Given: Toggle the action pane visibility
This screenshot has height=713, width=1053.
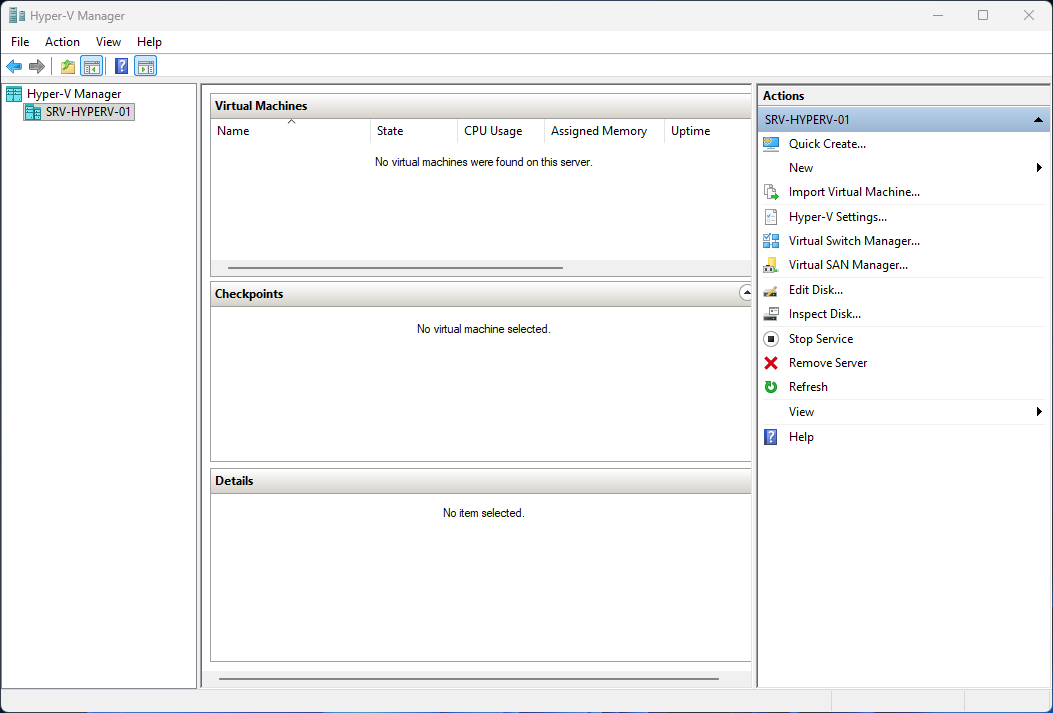Looking at the screenshot, I should (x=145, y=66).
